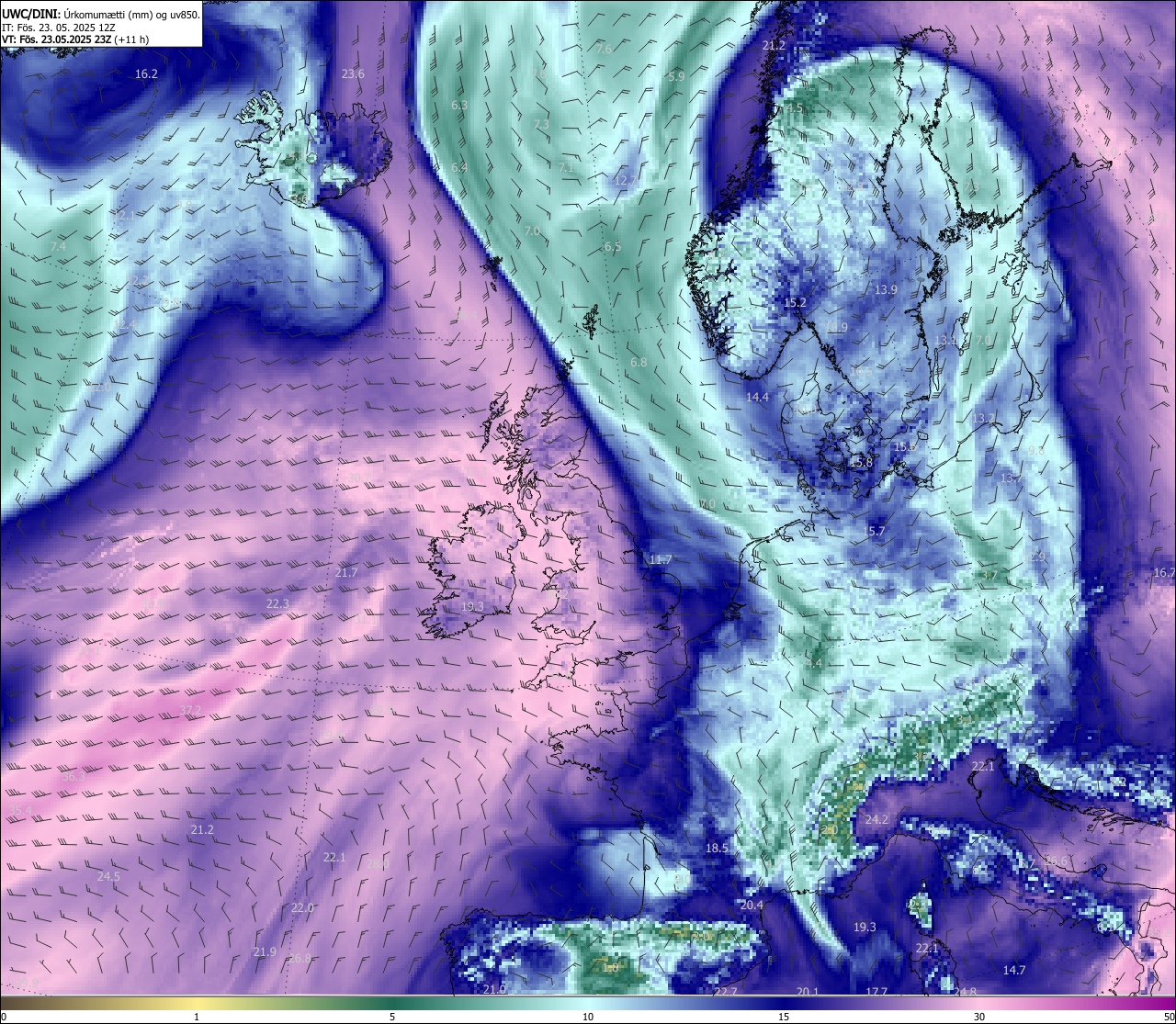Viewport: 1176px width, 1024px height.
Task: Click the 22.3 value on the Atlantic
Action: click(277, 603)
